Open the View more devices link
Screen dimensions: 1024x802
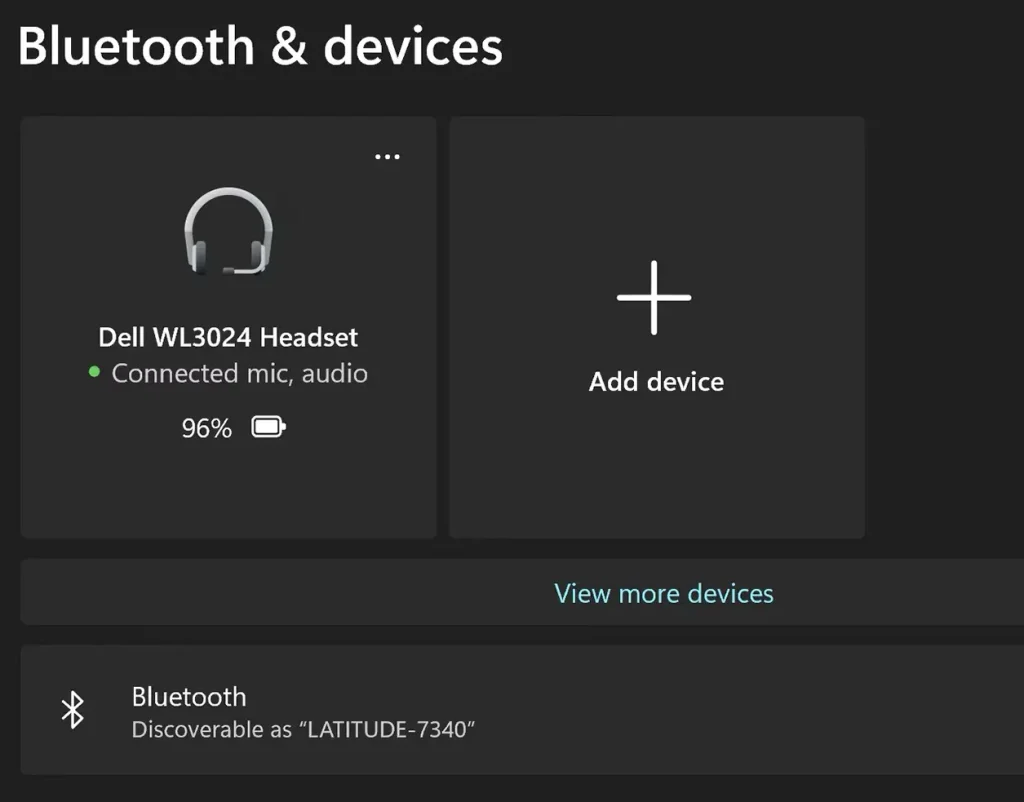point(664,593)
